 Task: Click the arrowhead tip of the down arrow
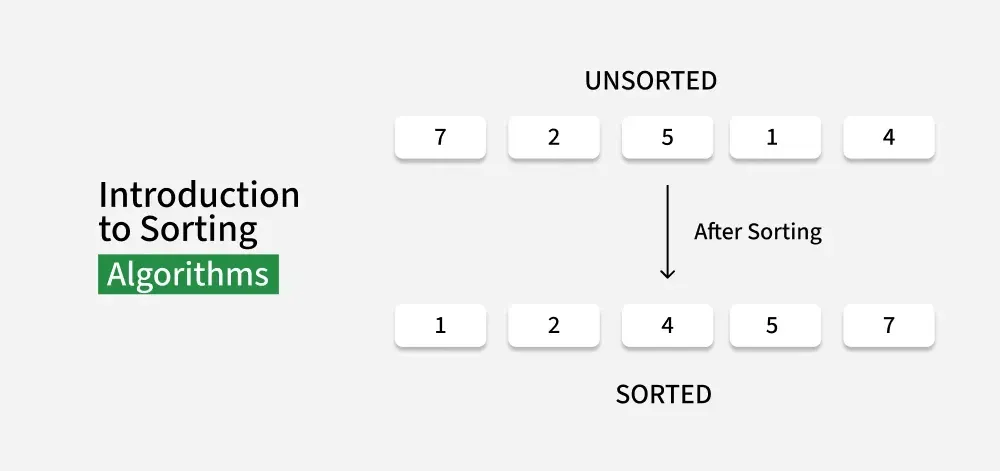[x=668, y=274]
